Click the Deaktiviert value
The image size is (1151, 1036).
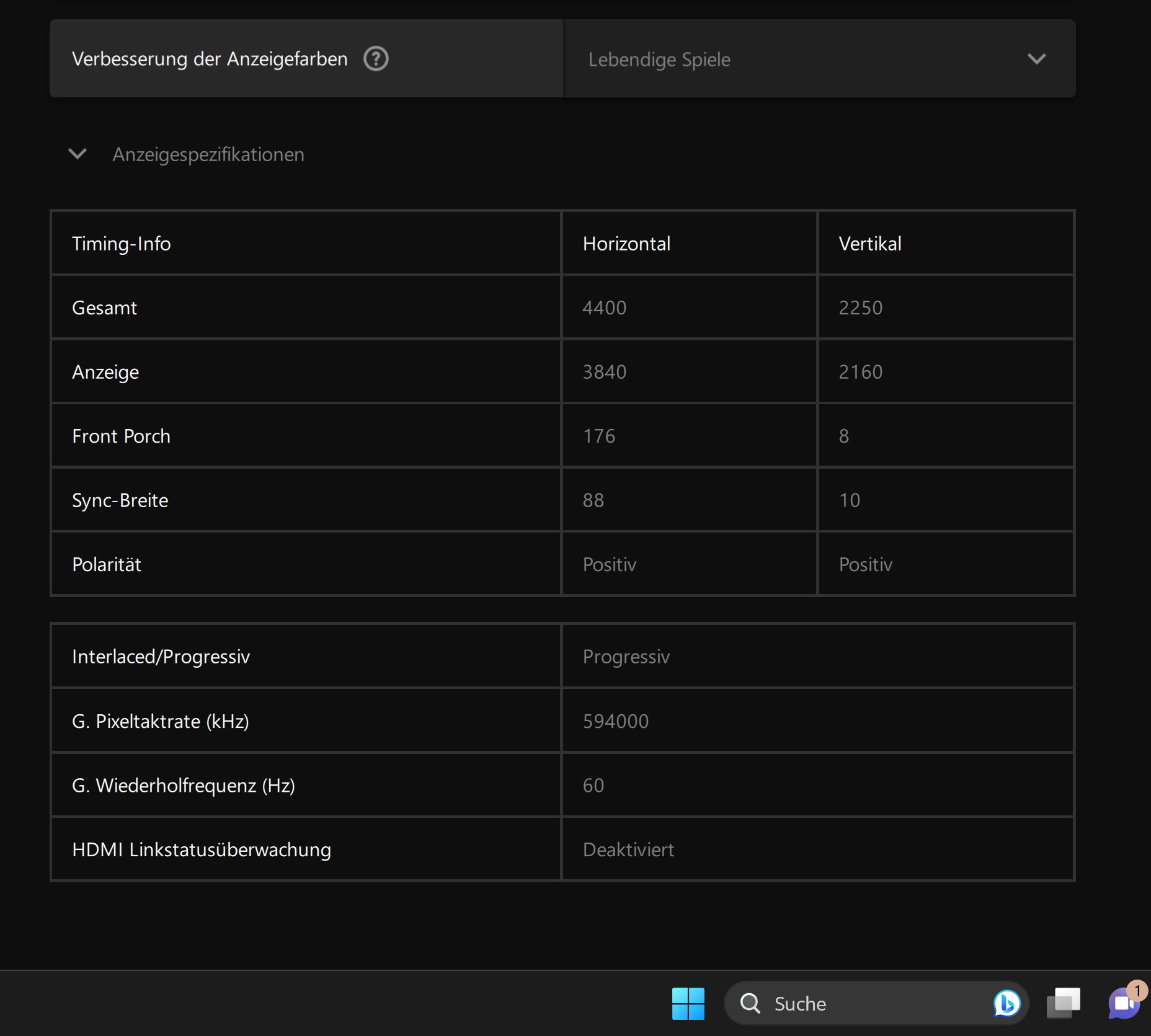[x=628, y=849]
